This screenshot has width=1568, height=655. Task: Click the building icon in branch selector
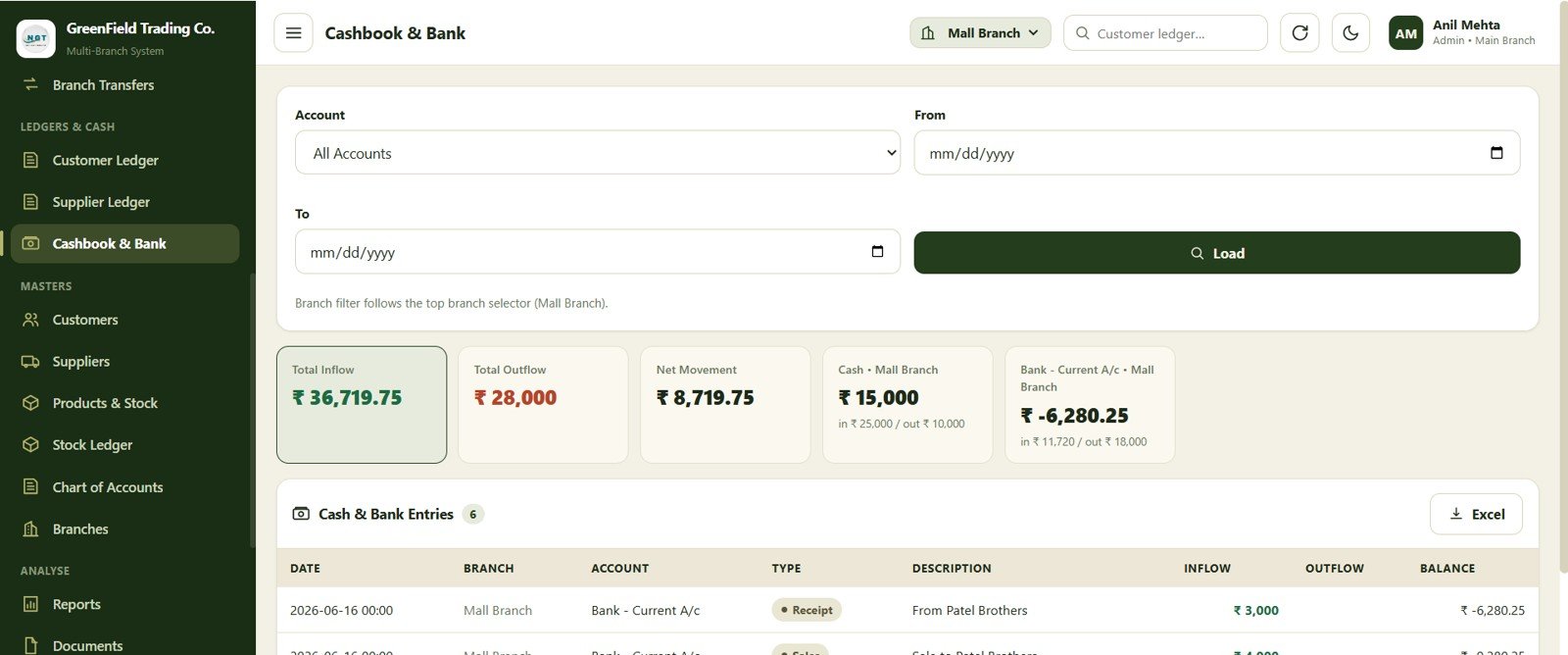[928, 33]
